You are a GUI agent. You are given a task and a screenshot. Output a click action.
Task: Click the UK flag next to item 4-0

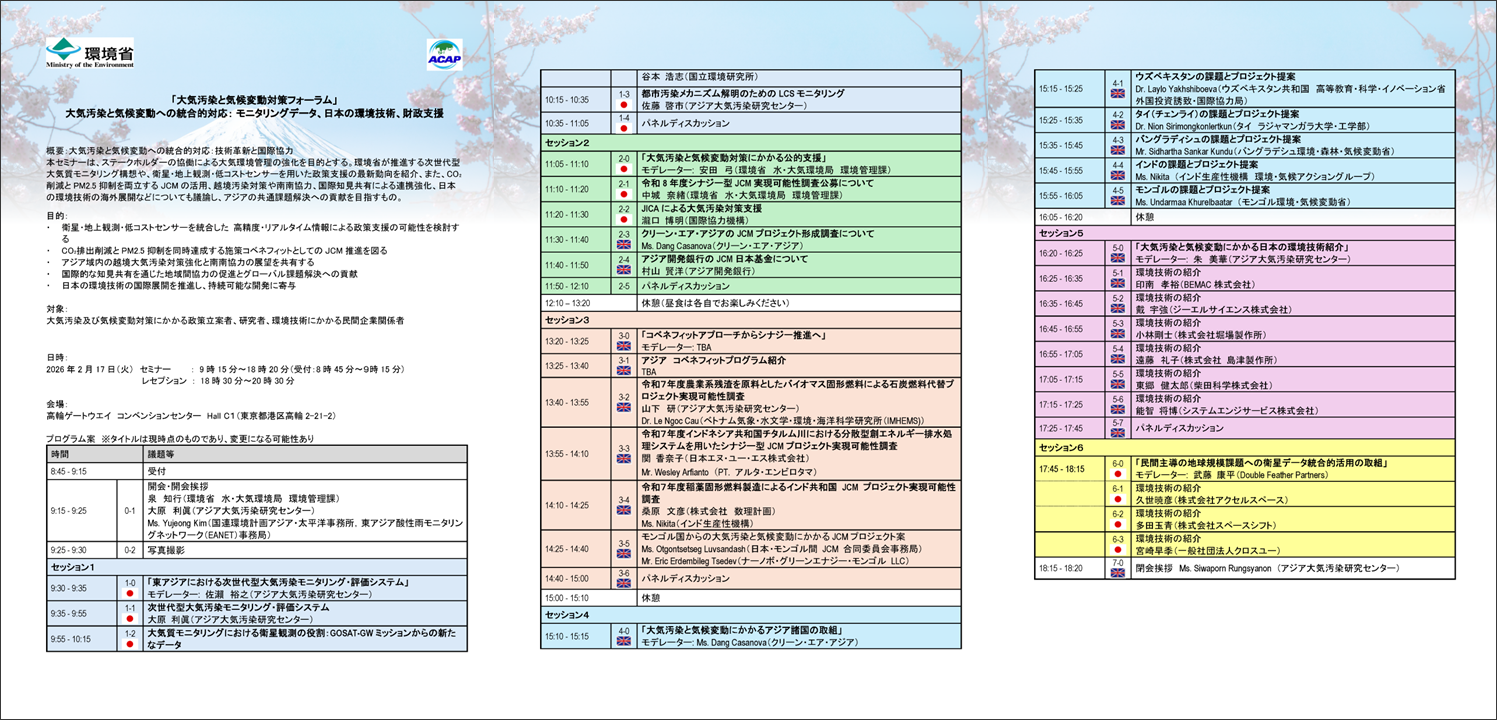[x=623, y=641]
